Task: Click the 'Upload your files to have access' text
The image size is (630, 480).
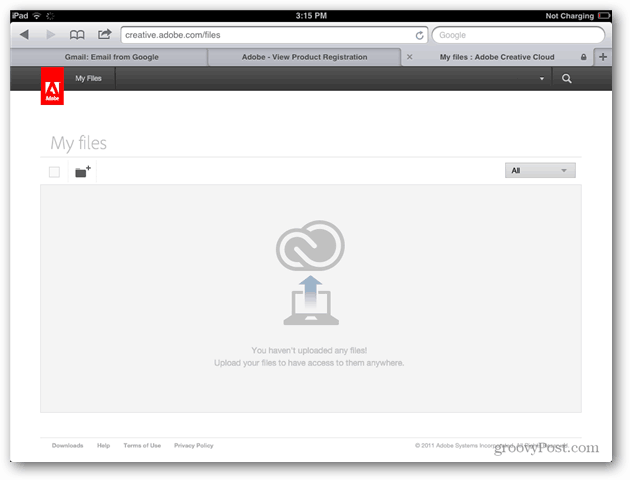Action: pyautogui.click(x=309, y=363)
